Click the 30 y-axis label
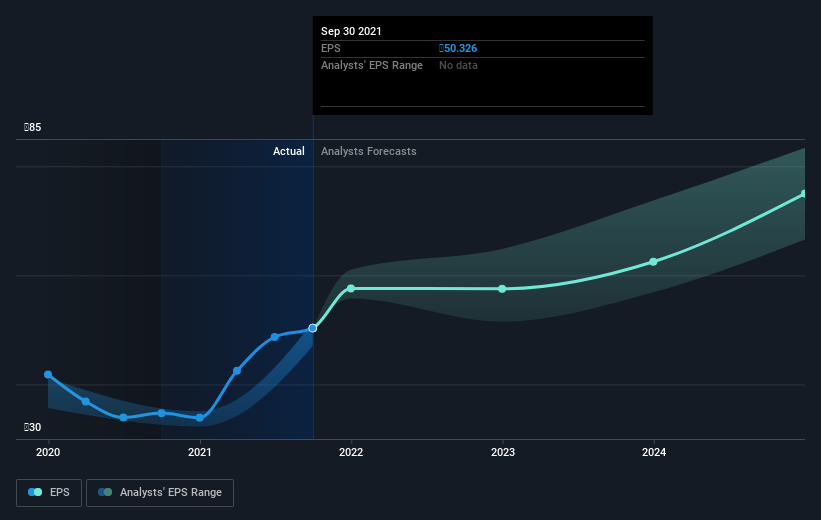Viewport: 821px width, 520px height. click(x=32, y=427)
